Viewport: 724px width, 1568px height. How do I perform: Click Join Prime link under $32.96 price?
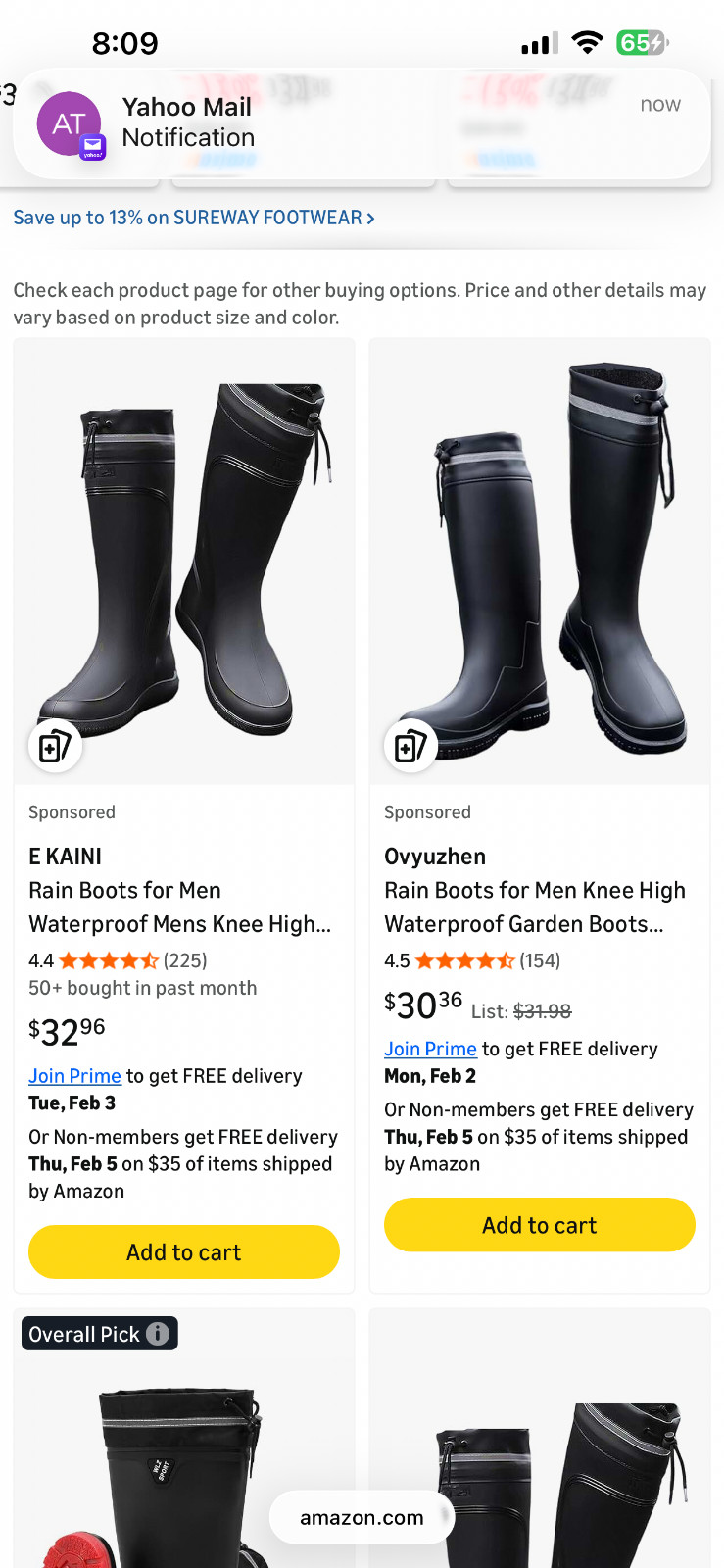pos(74,1076)
